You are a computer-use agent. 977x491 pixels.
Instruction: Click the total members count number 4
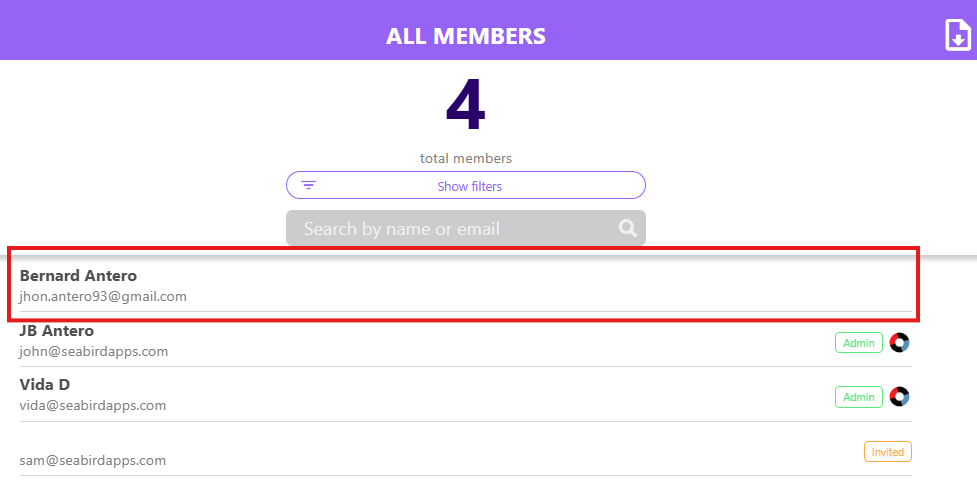(x=465, y=105)
